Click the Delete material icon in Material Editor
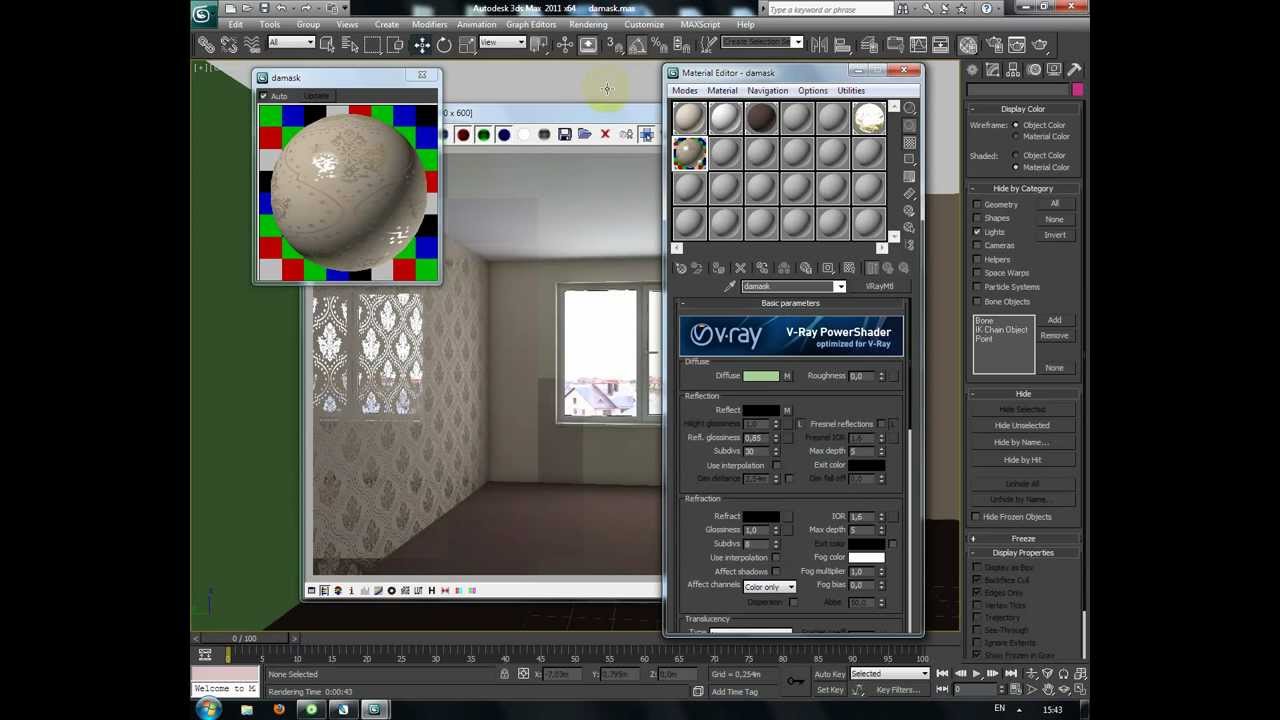Screen dimensions: 1280x720 pos(740,268)
